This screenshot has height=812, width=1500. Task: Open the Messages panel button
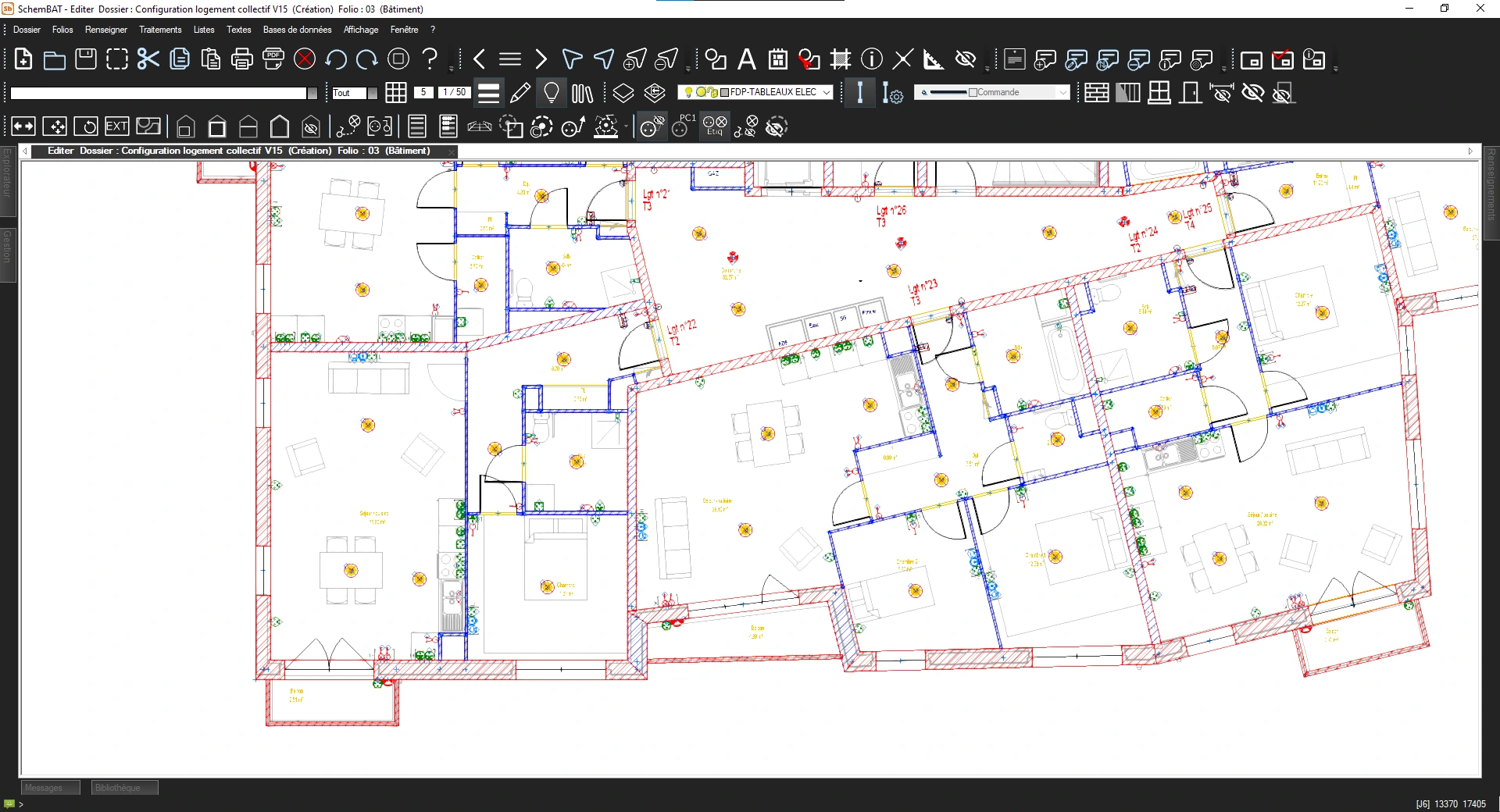coord(50,788)
